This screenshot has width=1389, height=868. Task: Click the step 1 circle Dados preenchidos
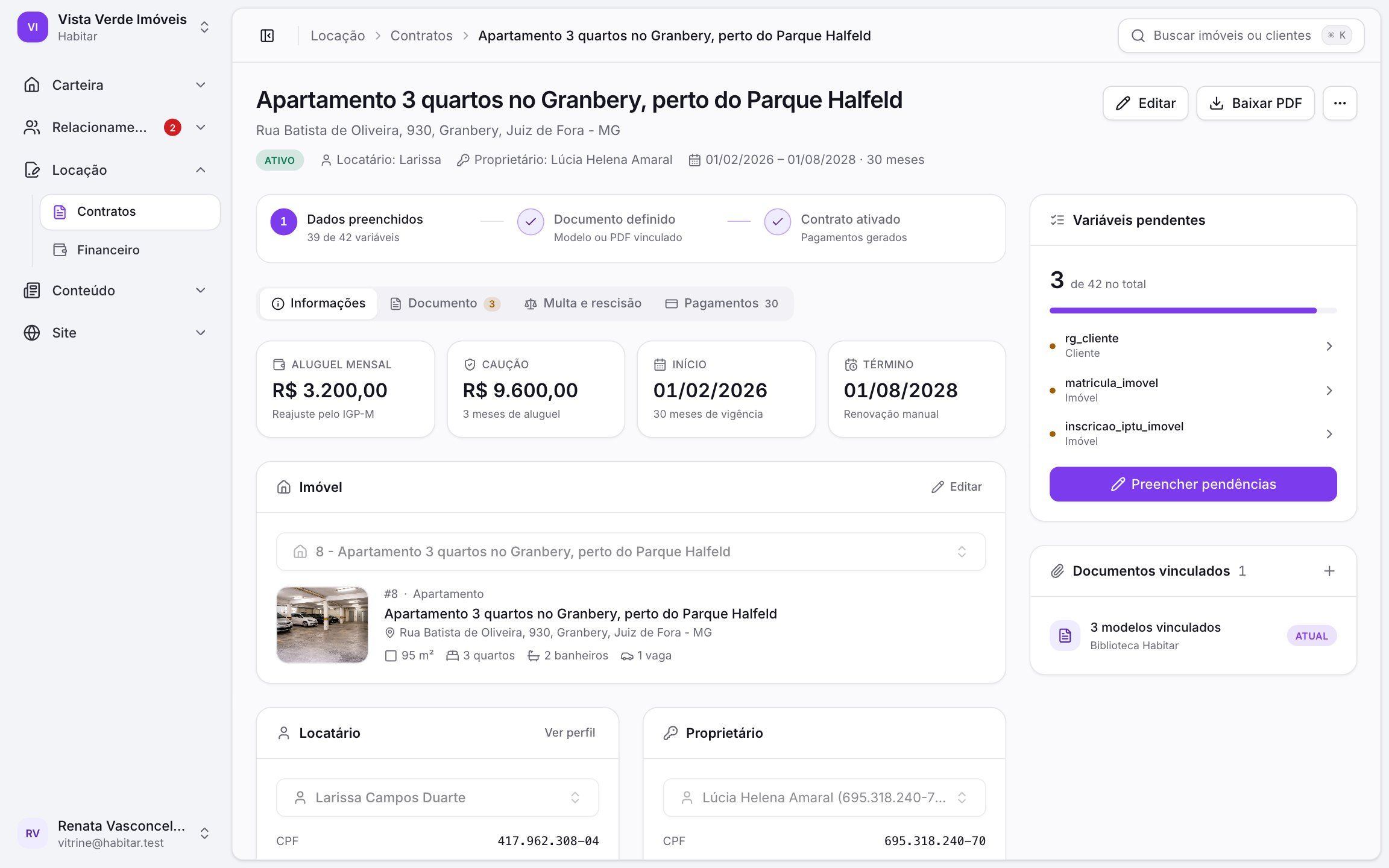tap(283, 222)
